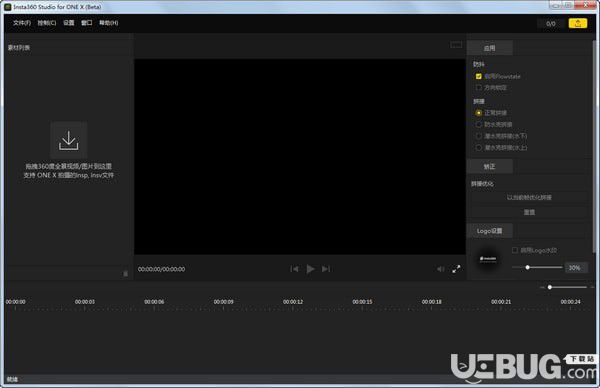Click the yellow export button
600x388 pixels.
pos(577,23)
